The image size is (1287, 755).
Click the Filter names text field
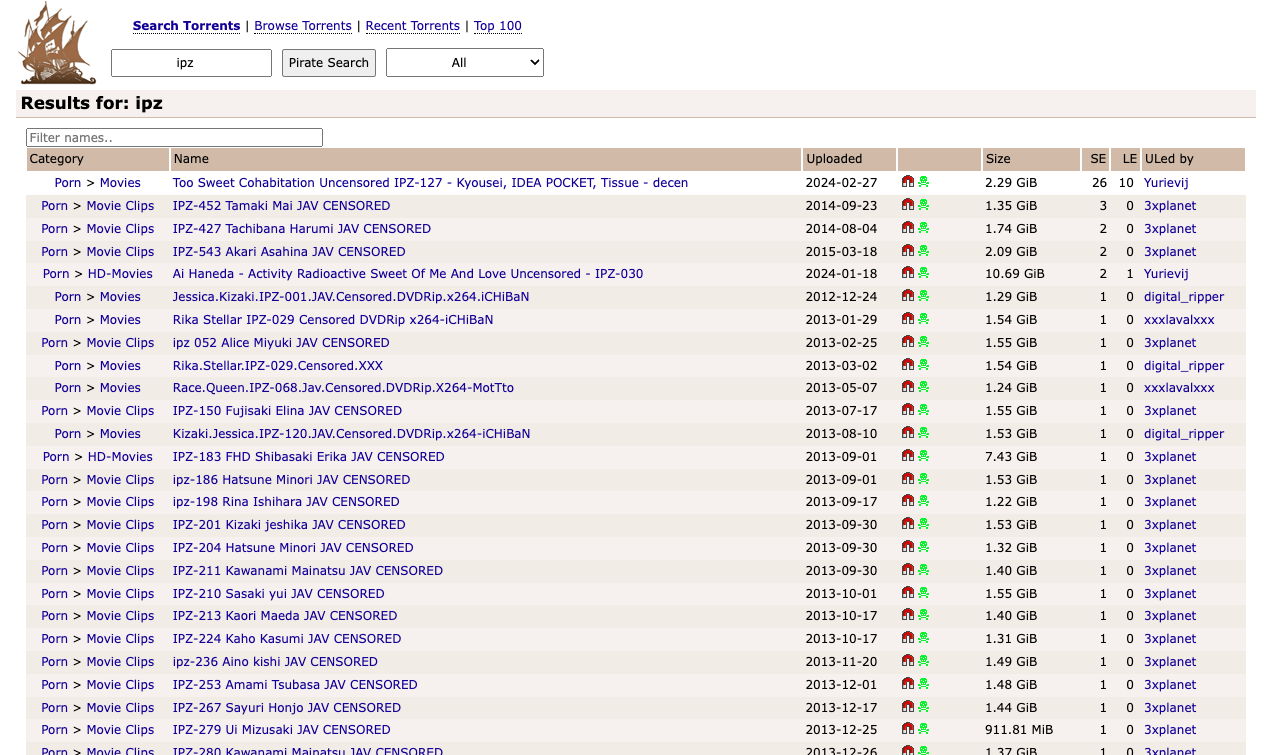pos(174,138)
